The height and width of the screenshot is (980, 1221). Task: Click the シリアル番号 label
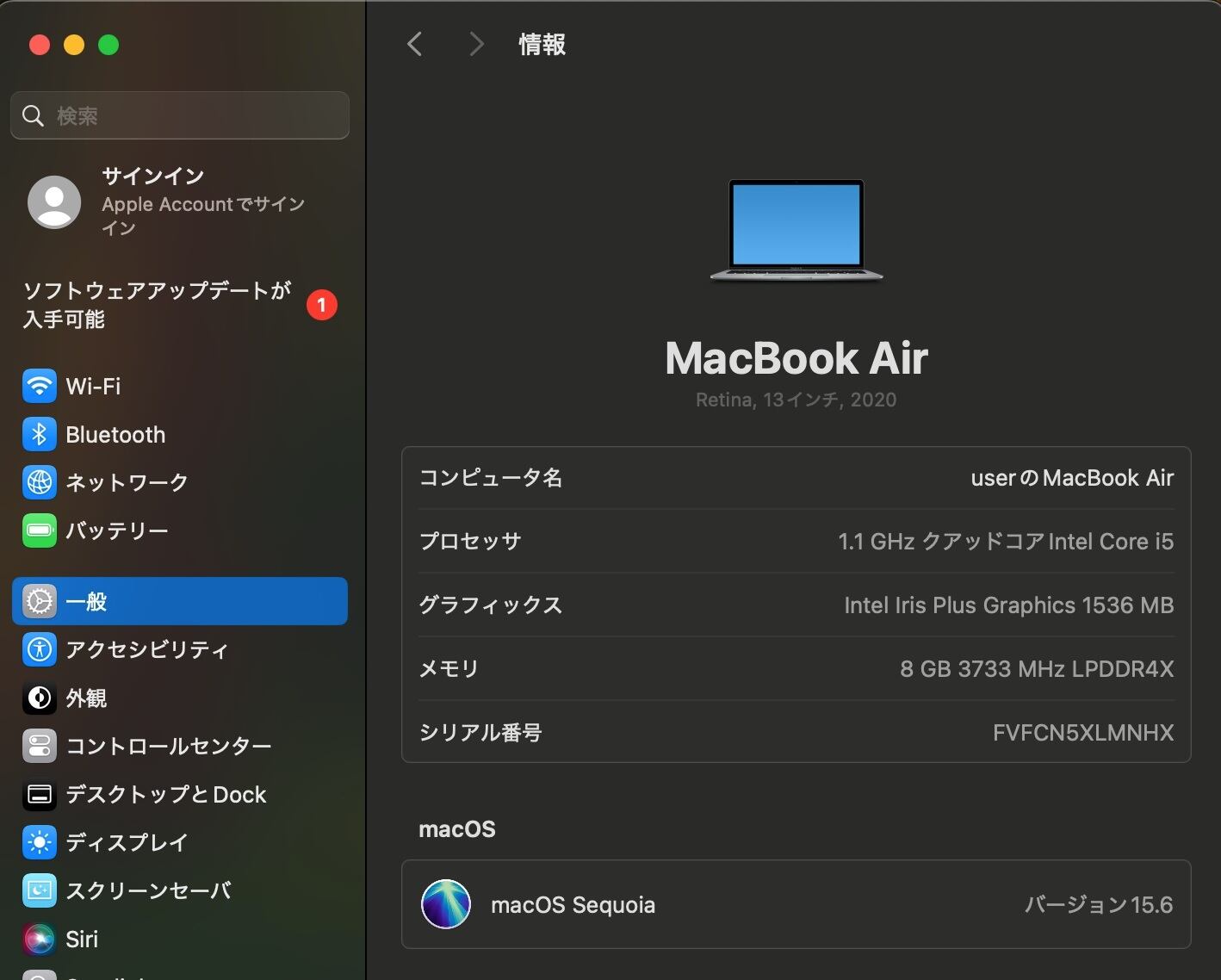(480, 733)
